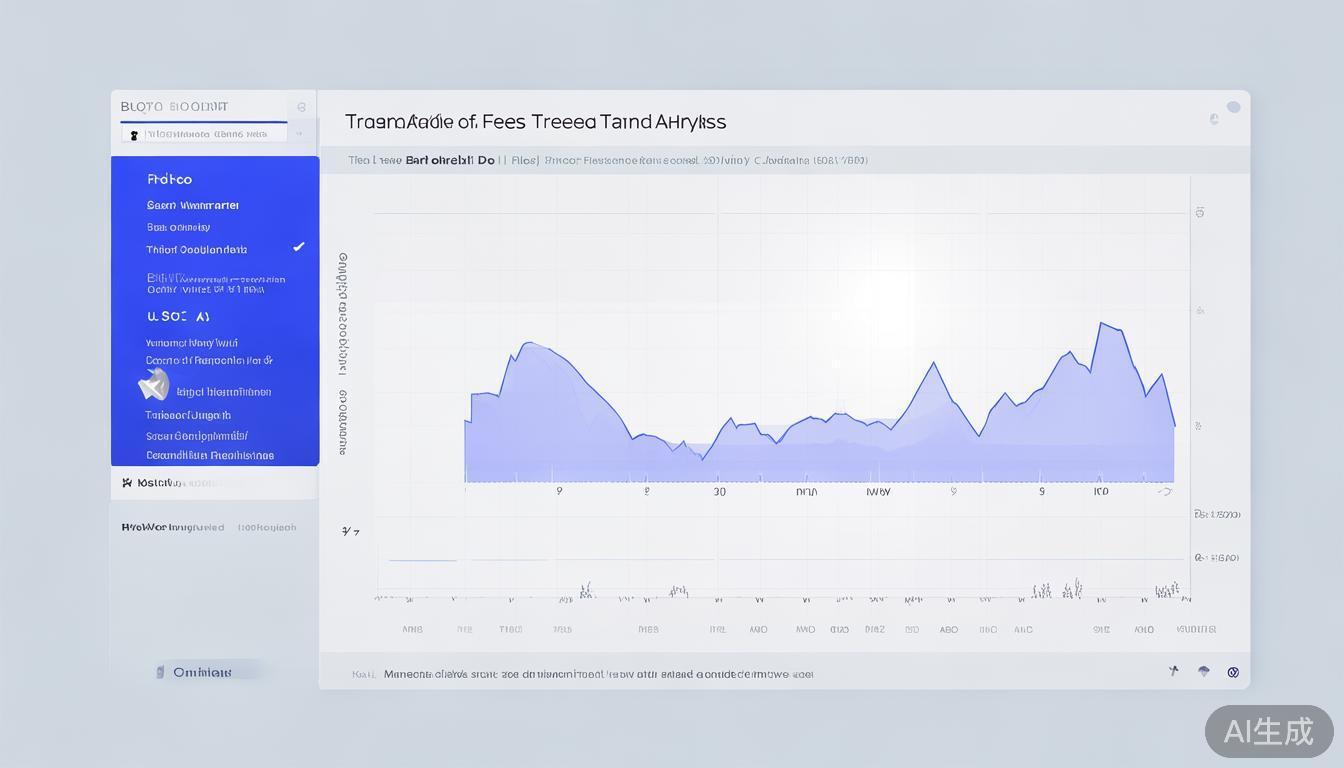Select the bold 'Barl ohrelxlt Do' tab
Image resolution: width=1344 pixels, height=768 pixels.
[449, 160]
